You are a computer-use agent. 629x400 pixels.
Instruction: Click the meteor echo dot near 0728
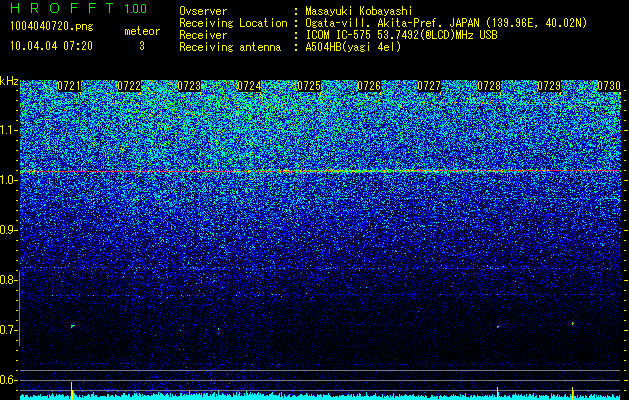click(x=498, y=327)
